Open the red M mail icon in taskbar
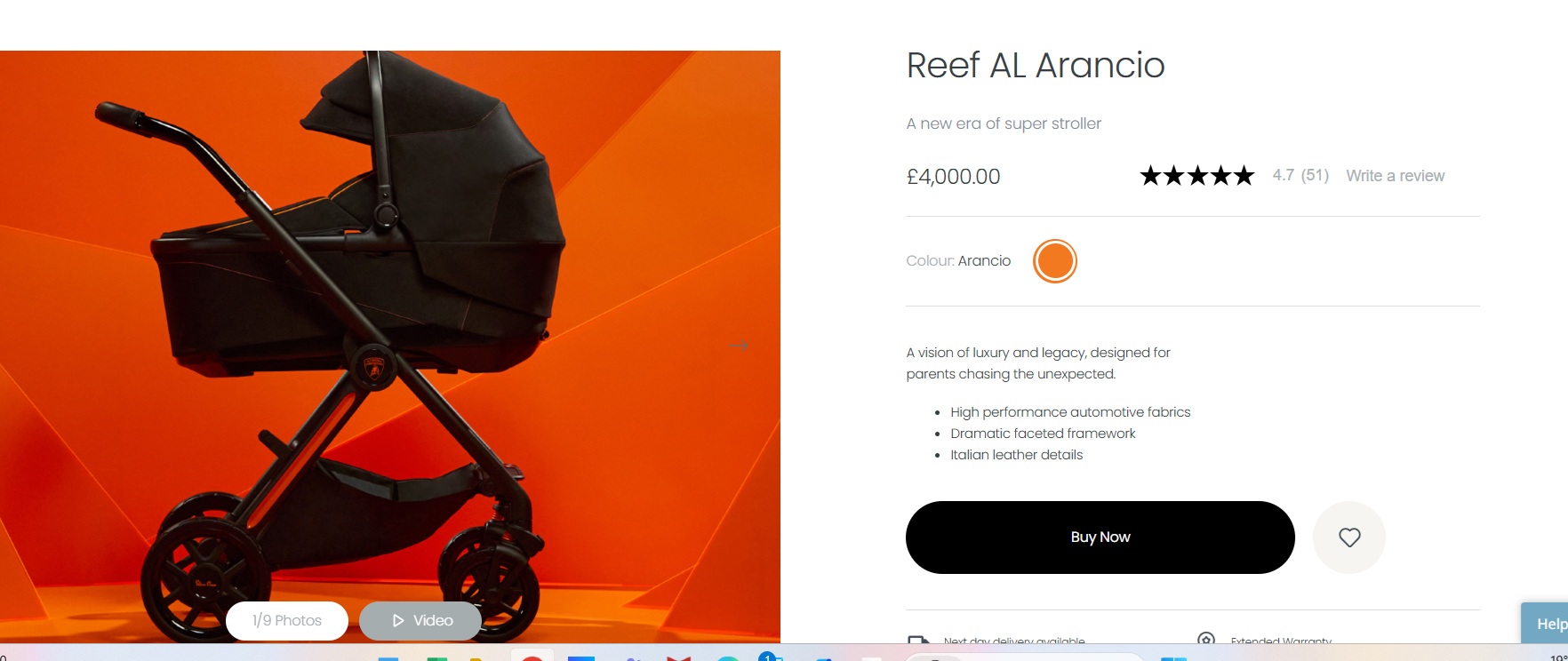The width and height of the screenshot is (1568, 661). pos(678,657)
